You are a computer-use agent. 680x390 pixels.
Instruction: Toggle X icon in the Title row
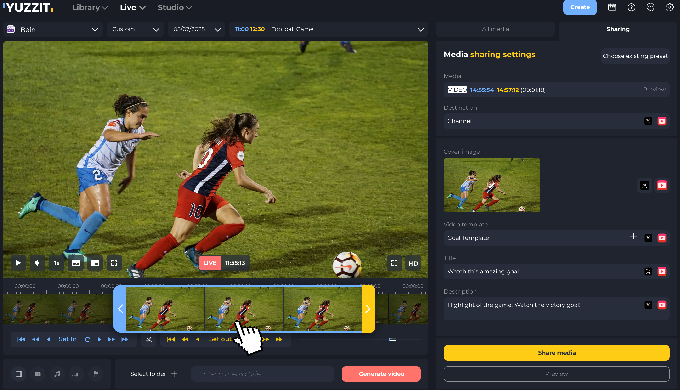pos(648,272)
